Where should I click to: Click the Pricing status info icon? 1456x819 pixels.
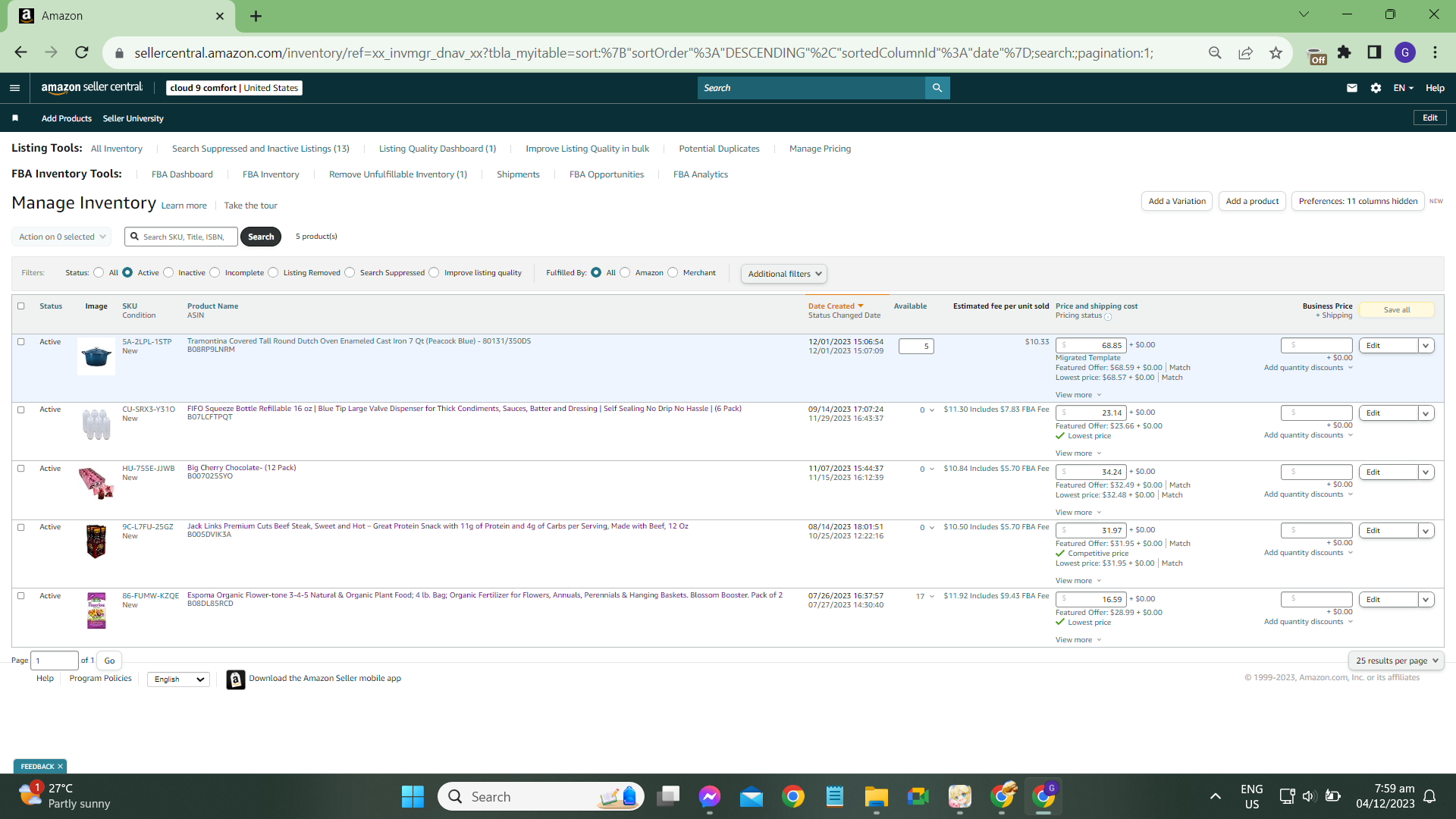pos(1108,316)
